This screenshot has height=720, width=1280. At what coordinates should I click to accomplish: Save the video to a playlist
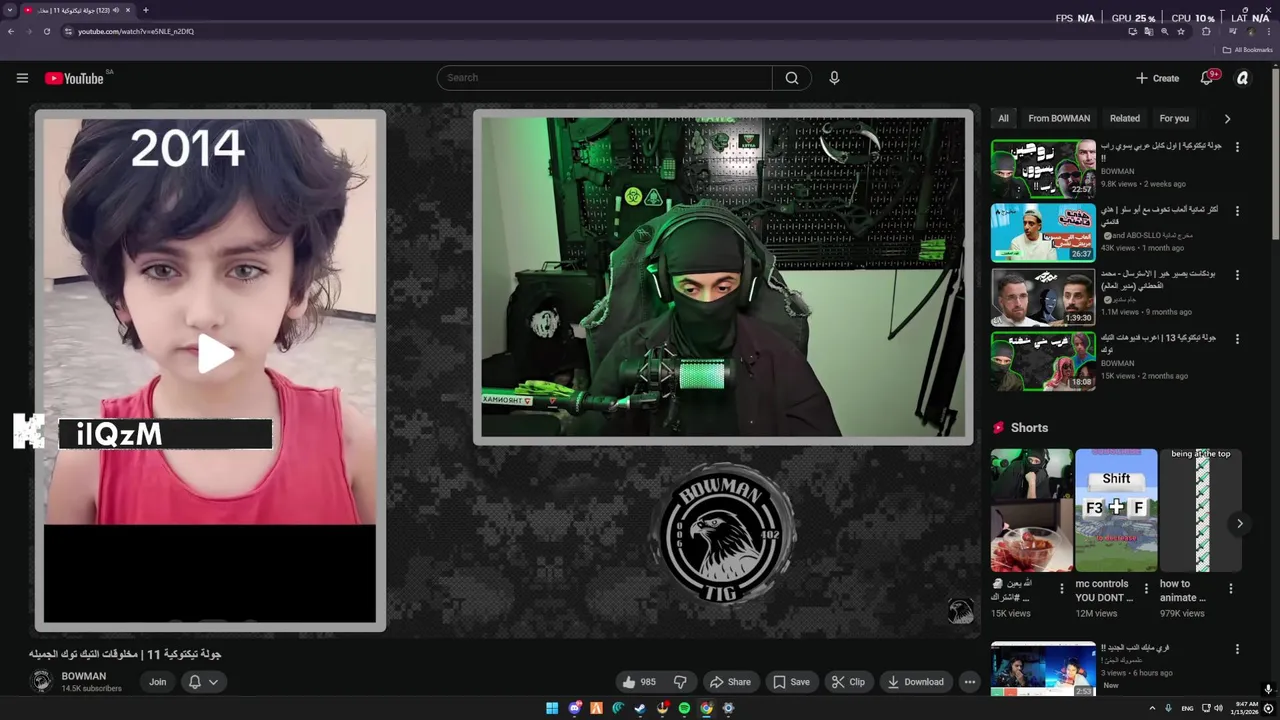pos(790,682)
